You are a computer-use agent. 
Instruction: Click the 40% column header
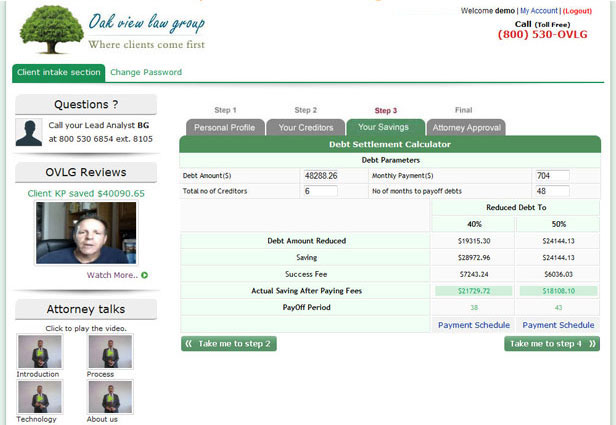point(474,224)
